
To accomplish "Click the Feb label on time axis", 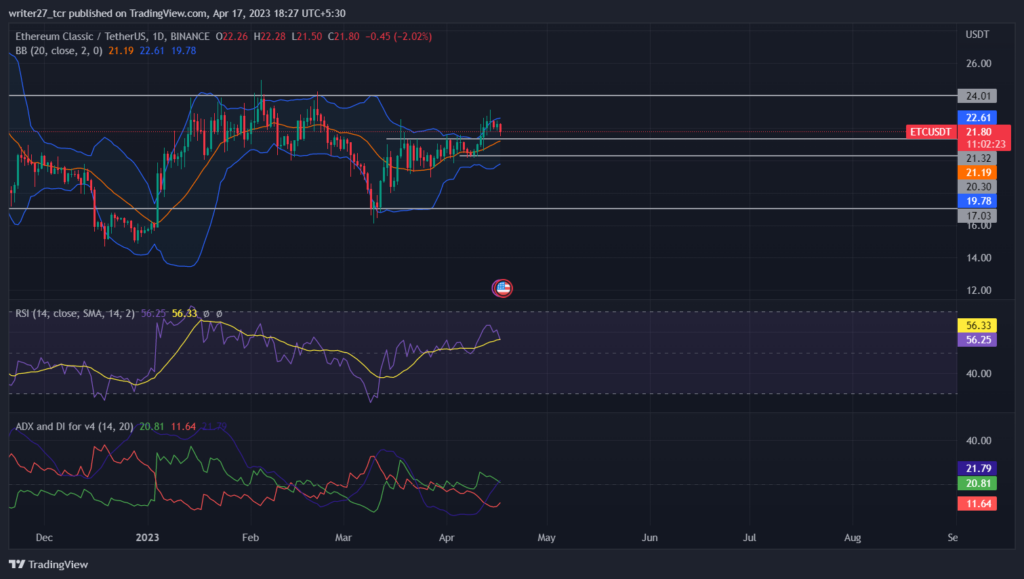I will [250, 537].
